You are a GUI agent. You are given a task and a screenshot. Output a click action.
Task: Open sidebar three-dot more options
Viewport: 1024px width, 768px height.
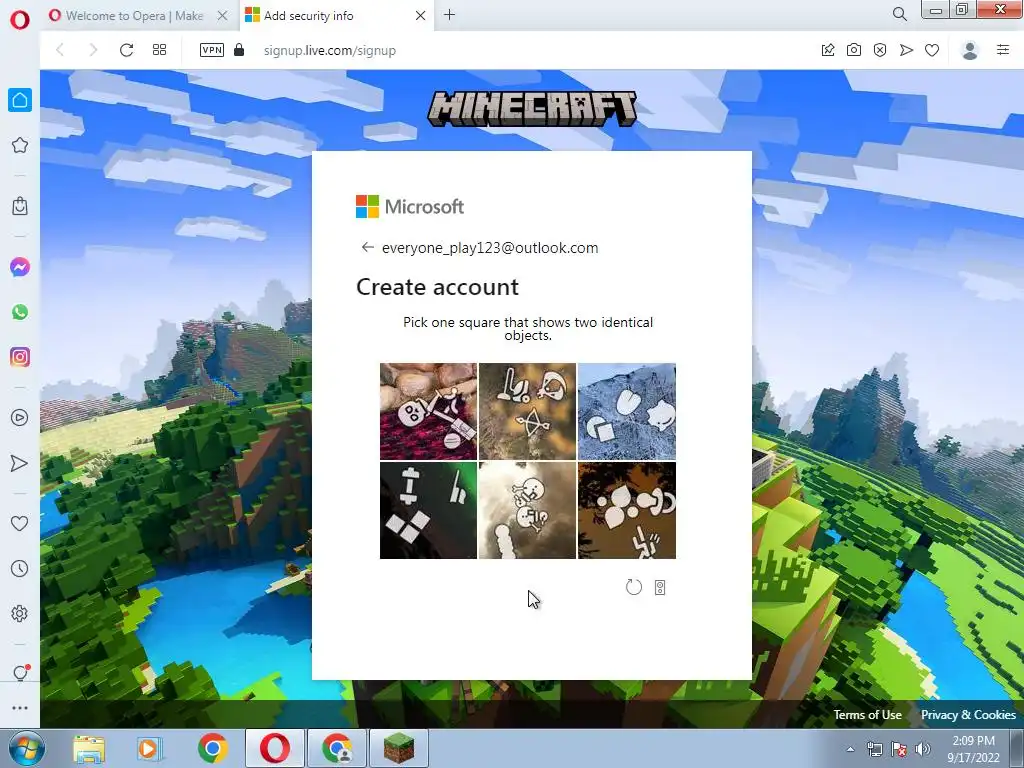pos(20,708)
